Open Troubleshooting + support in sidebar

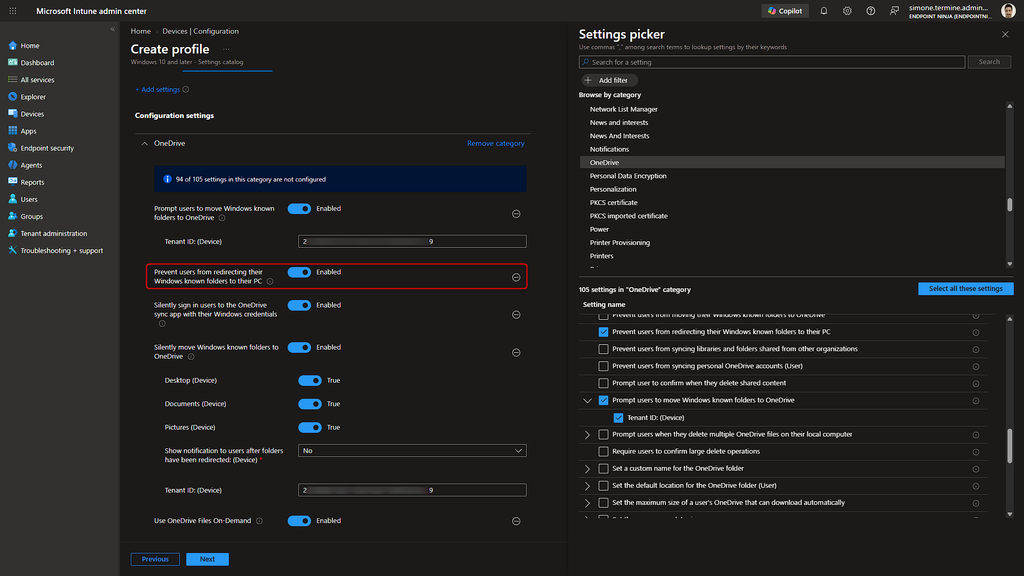coord(59,250)
